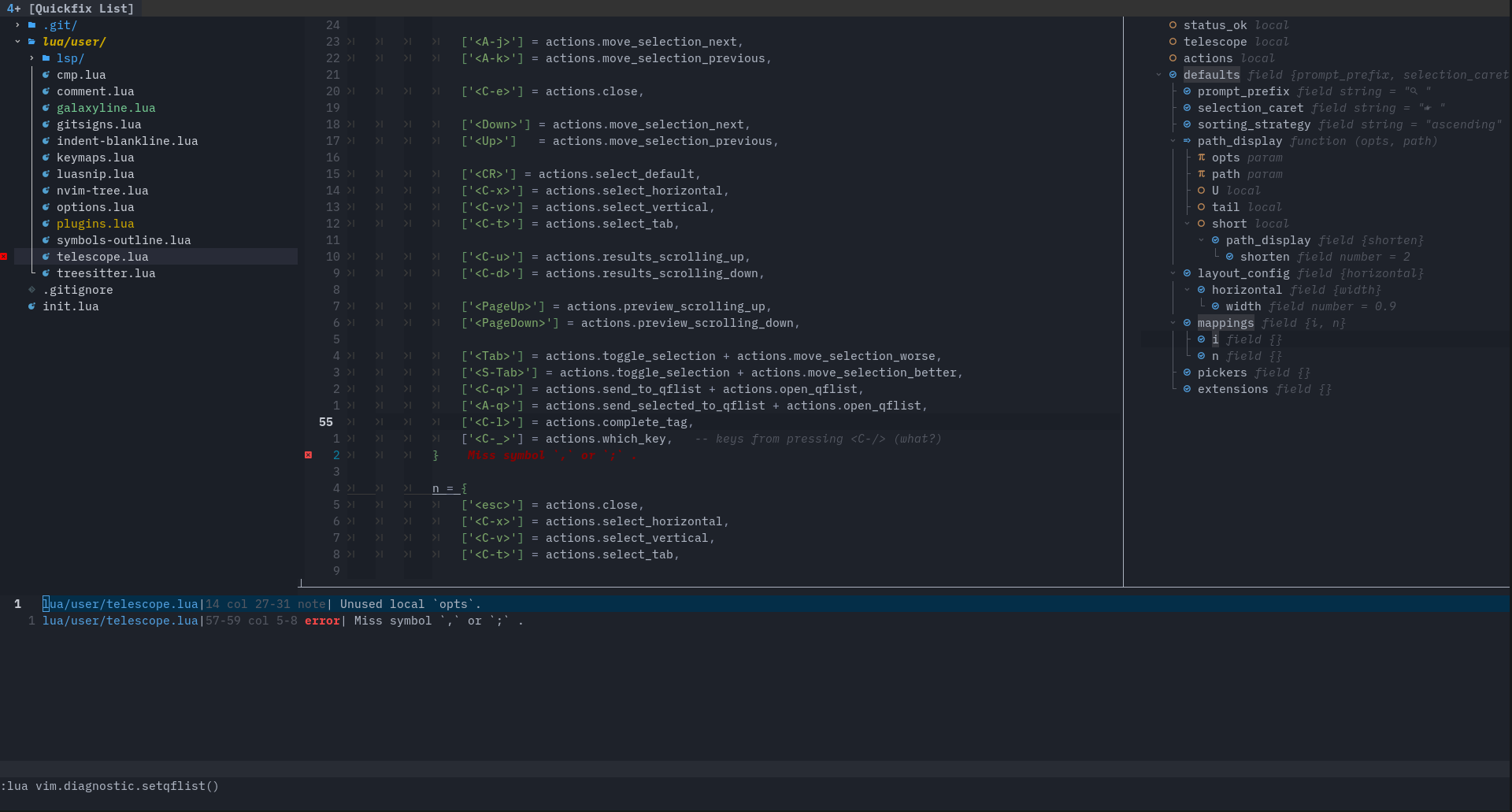
Task: Click the Lua file icon next to galaxyline.lua
Action: (46, 108)
